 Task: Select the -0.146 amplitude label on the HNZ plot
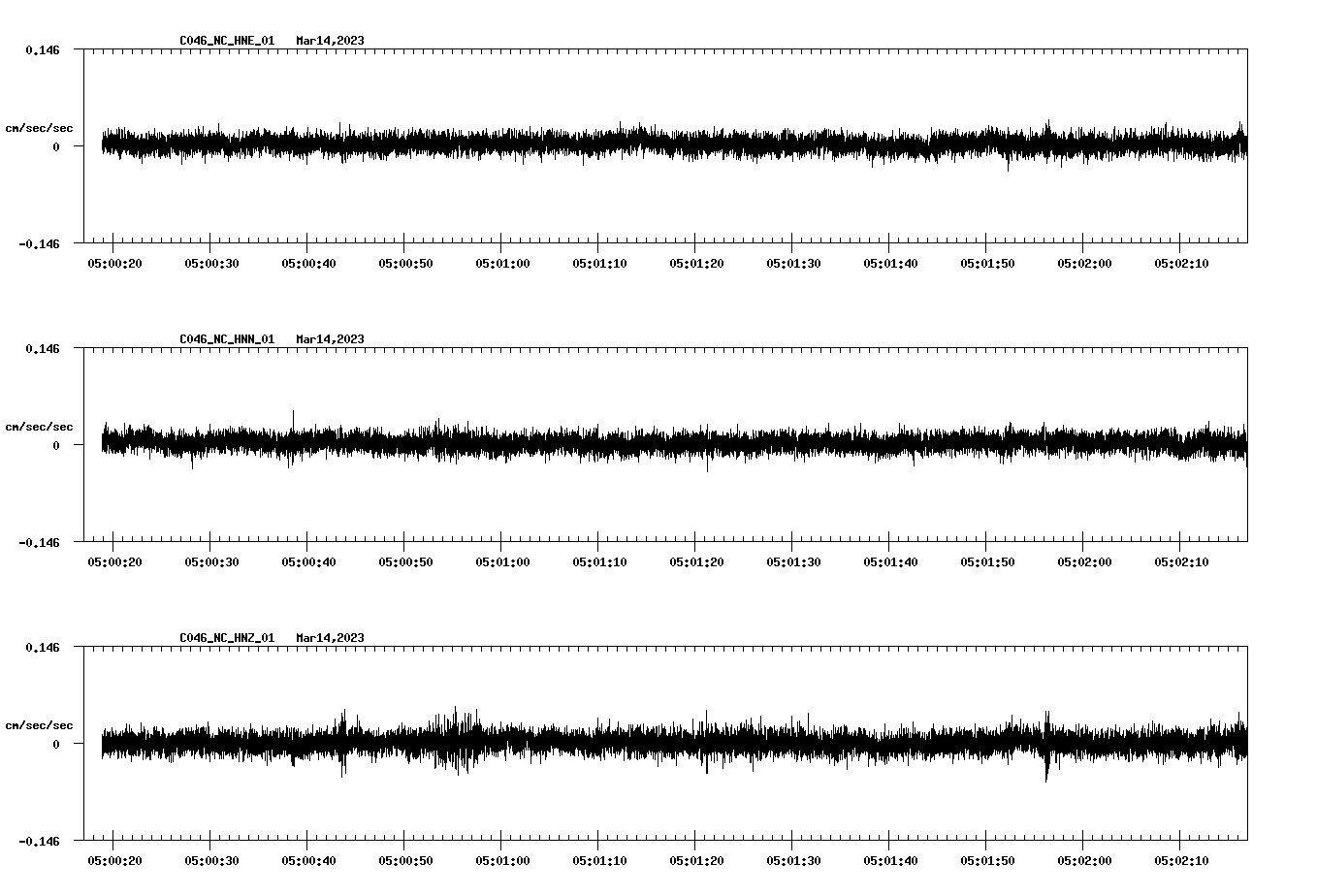pyautogui.click(x=37, y=844)
